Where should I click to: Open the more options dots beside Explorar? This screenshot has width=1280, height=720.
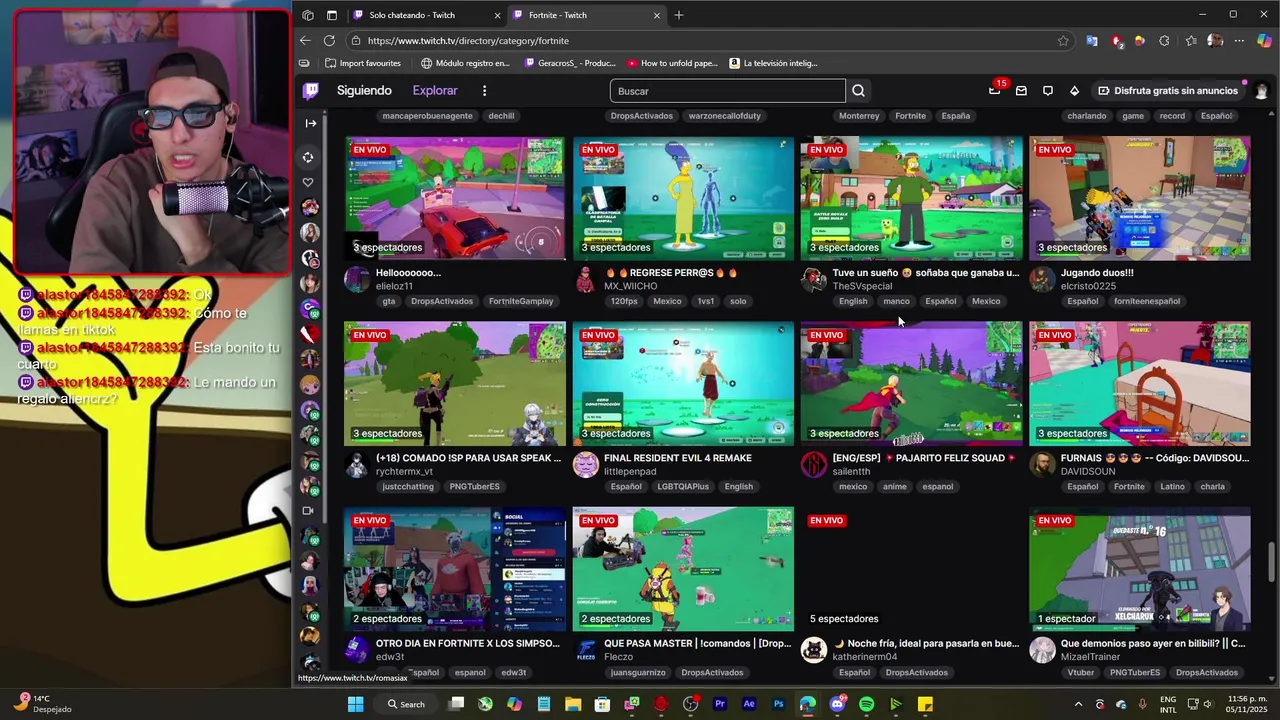click(x=484, y=91)
